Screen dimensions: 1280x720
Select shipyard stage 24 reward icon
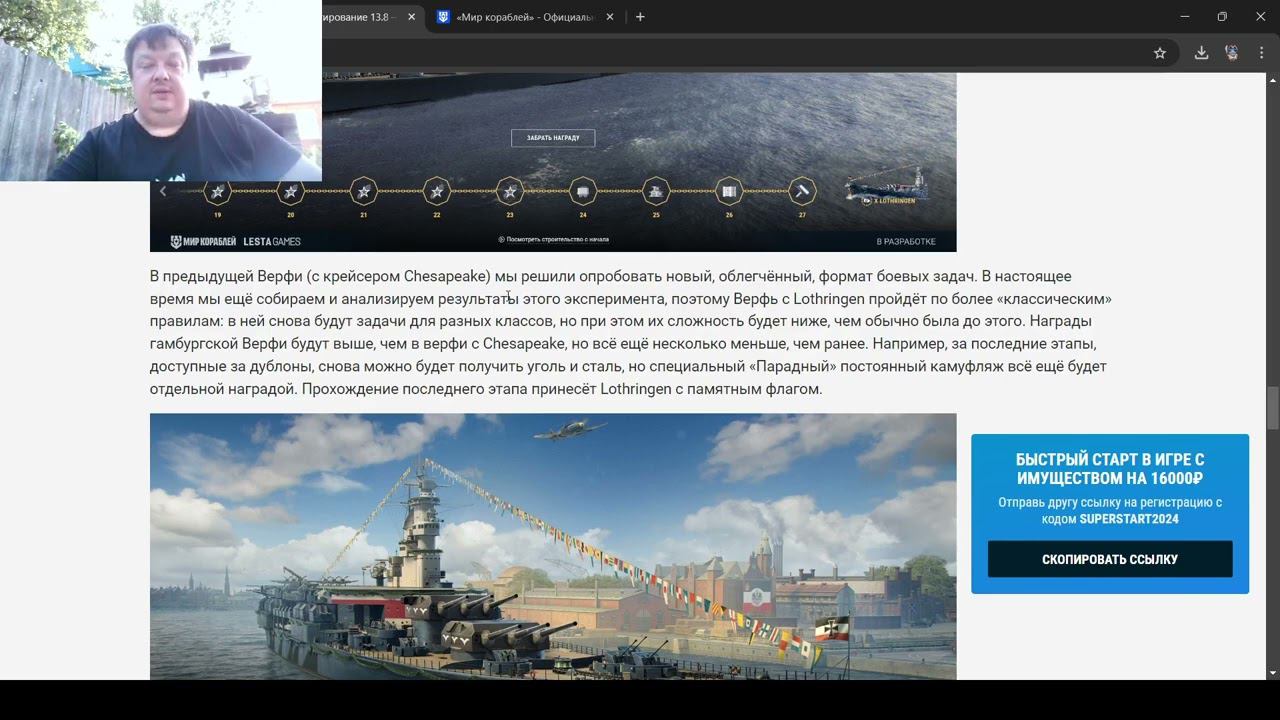(x=583, y=191)
